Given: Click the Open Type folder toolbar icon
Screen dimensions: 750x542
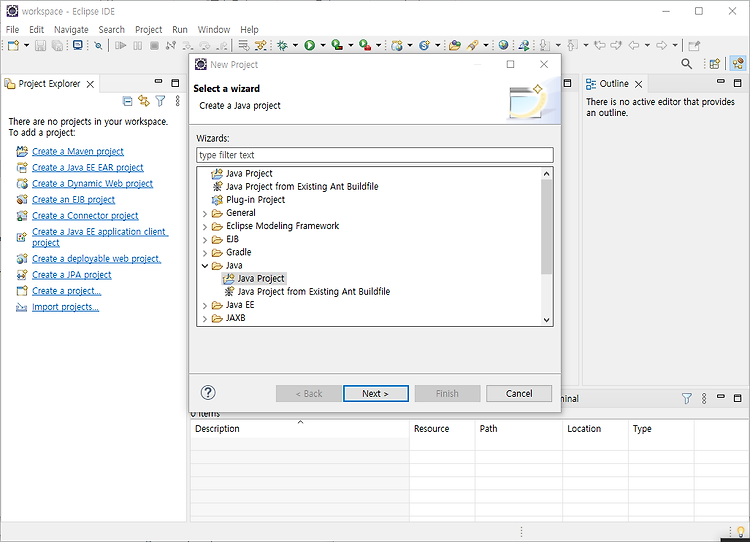Looking at the screenshot, I should (454, 45).
